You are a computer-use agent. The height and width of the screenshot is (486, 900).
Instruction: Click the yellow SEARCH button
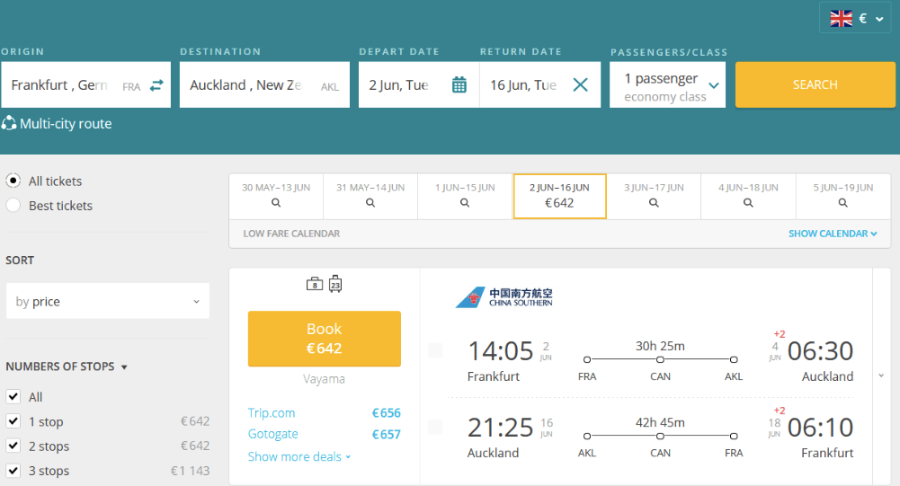(815, 85)
